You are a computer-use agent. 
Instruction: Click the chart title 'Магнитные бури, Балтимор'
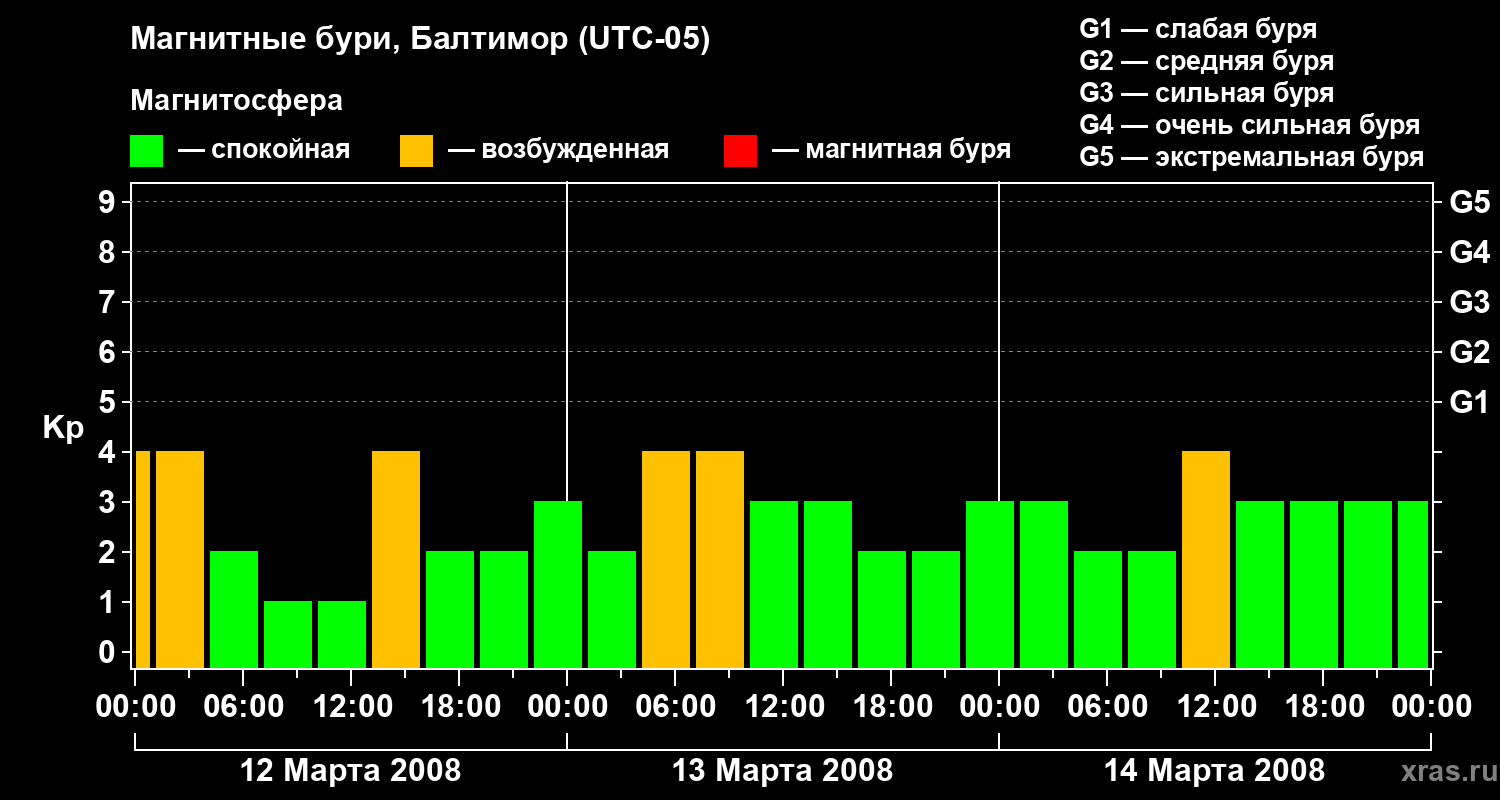point(420,40)
